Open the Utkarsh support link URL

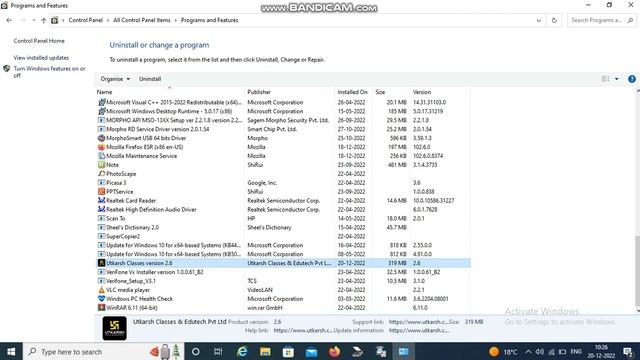(418, 322)
